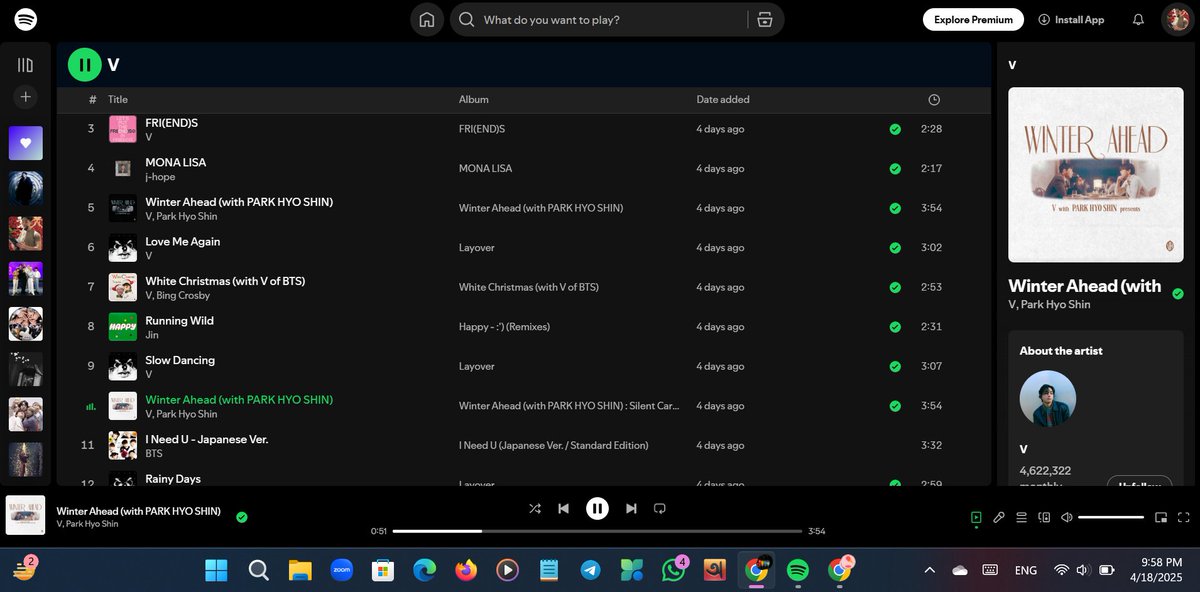This screenshot has width=1200, height=592.
Task: Select I Need U - Japanese Ver. track
Action: click(x=207, y=439)
